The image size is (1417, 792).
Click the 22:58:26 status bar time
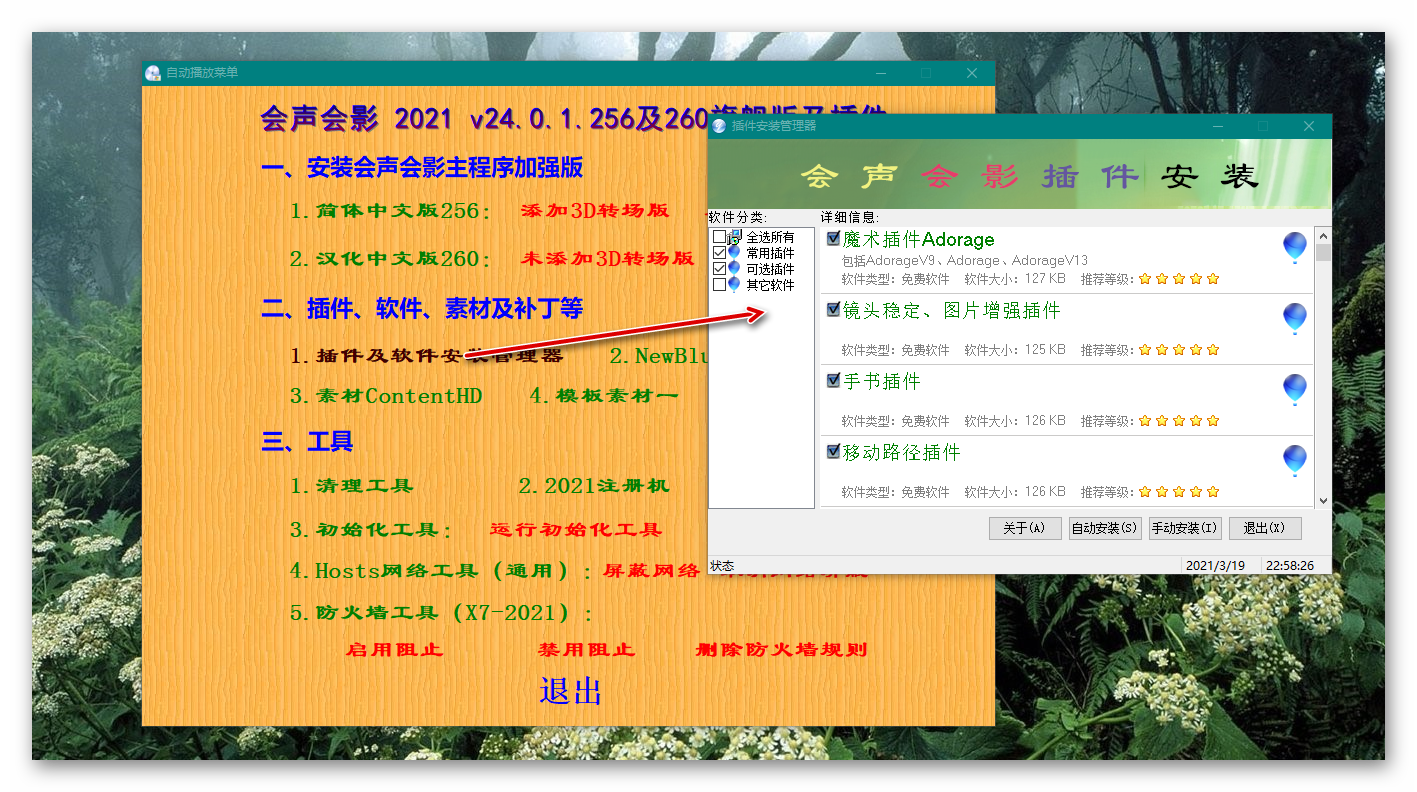[x=1289, y=565]
